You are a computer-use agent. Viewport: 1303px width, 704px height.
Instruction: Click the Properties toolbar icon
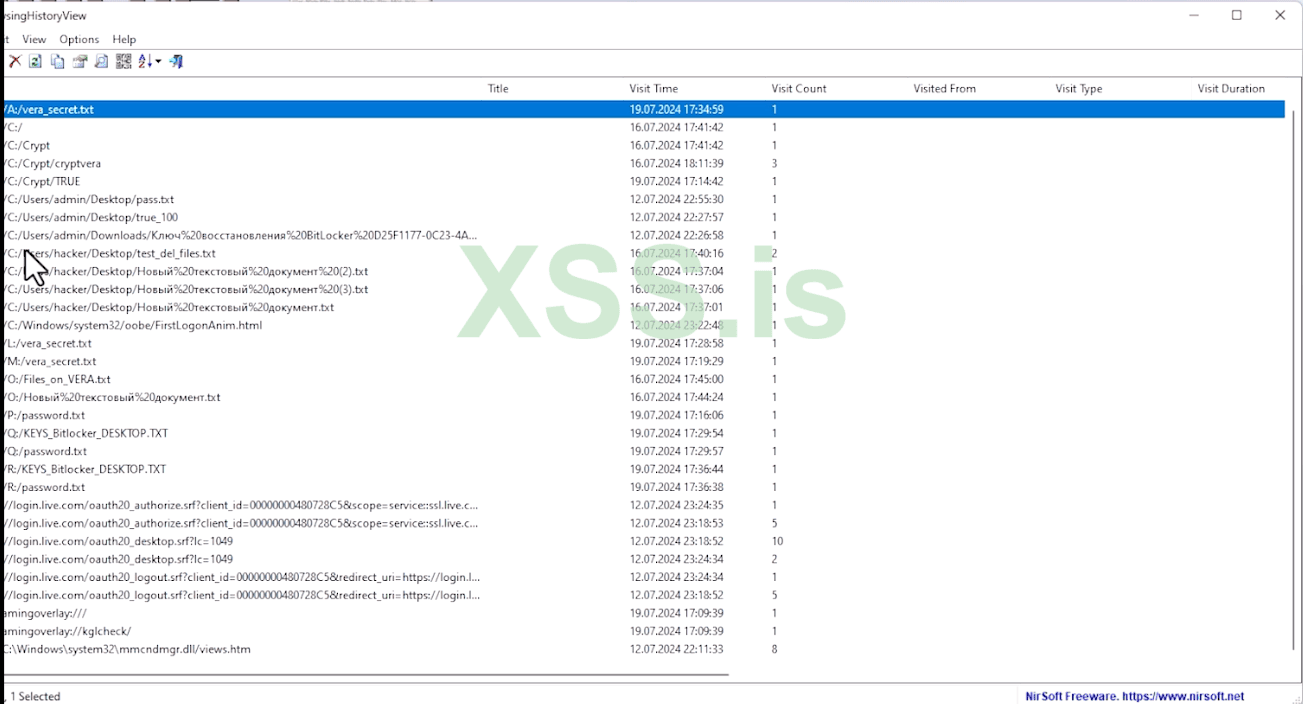80,62
